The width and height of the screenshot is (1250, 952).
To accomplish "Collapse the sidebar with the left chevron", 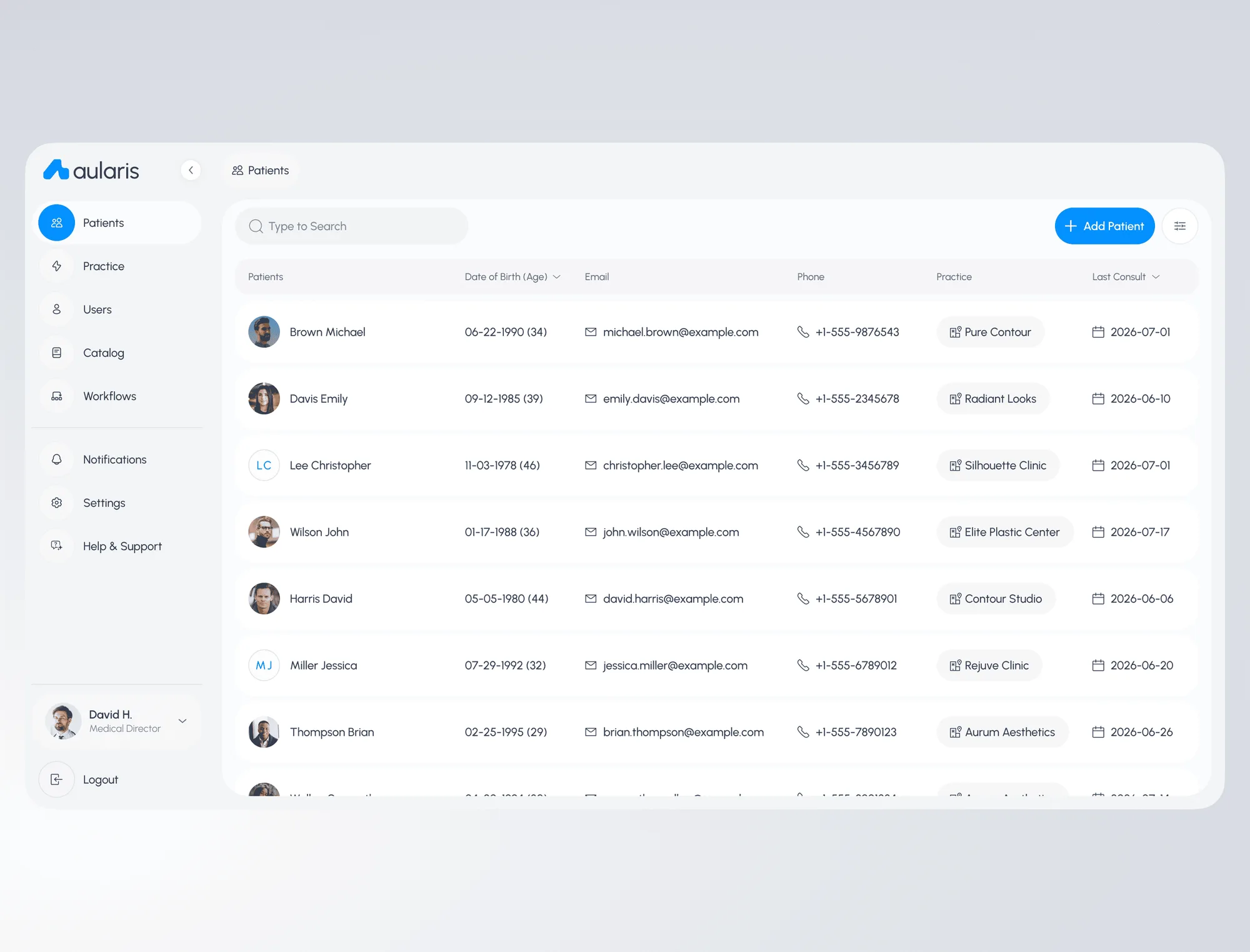I will click(191, 170).
